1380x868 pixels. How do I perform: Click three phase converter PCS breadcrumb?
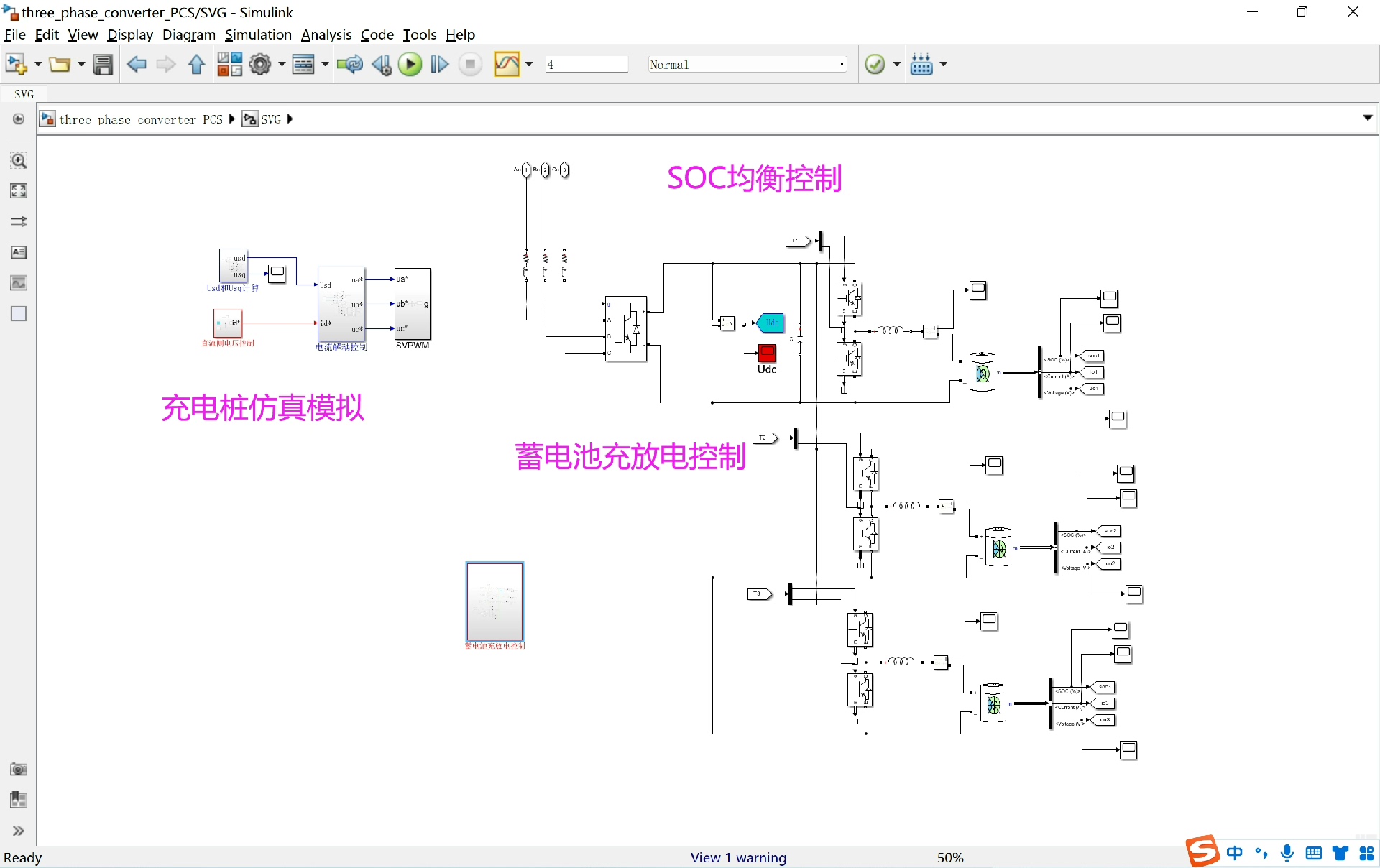[x=140, y=119]
